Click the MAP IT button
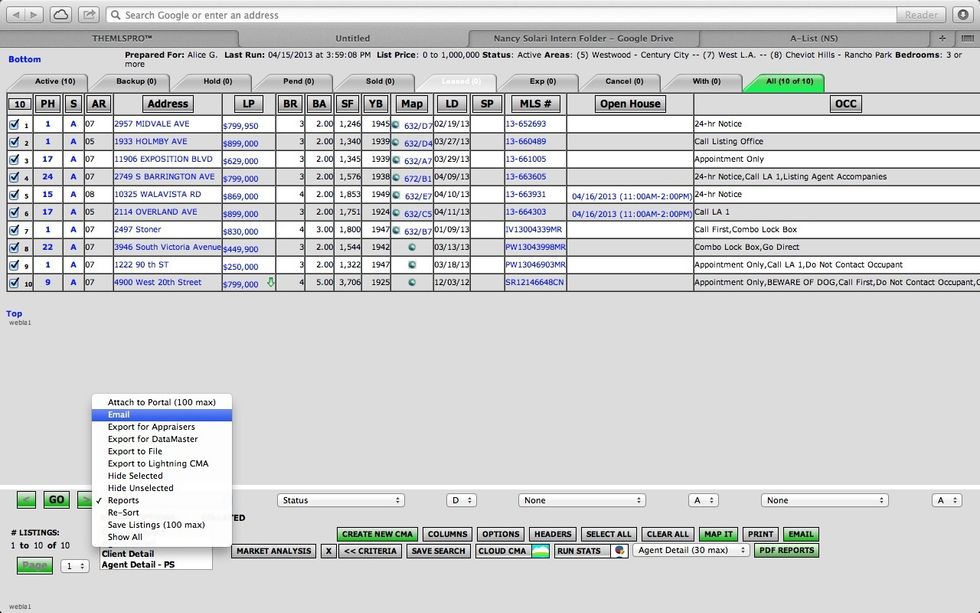 pyautogui.click(x=718, y=534)
